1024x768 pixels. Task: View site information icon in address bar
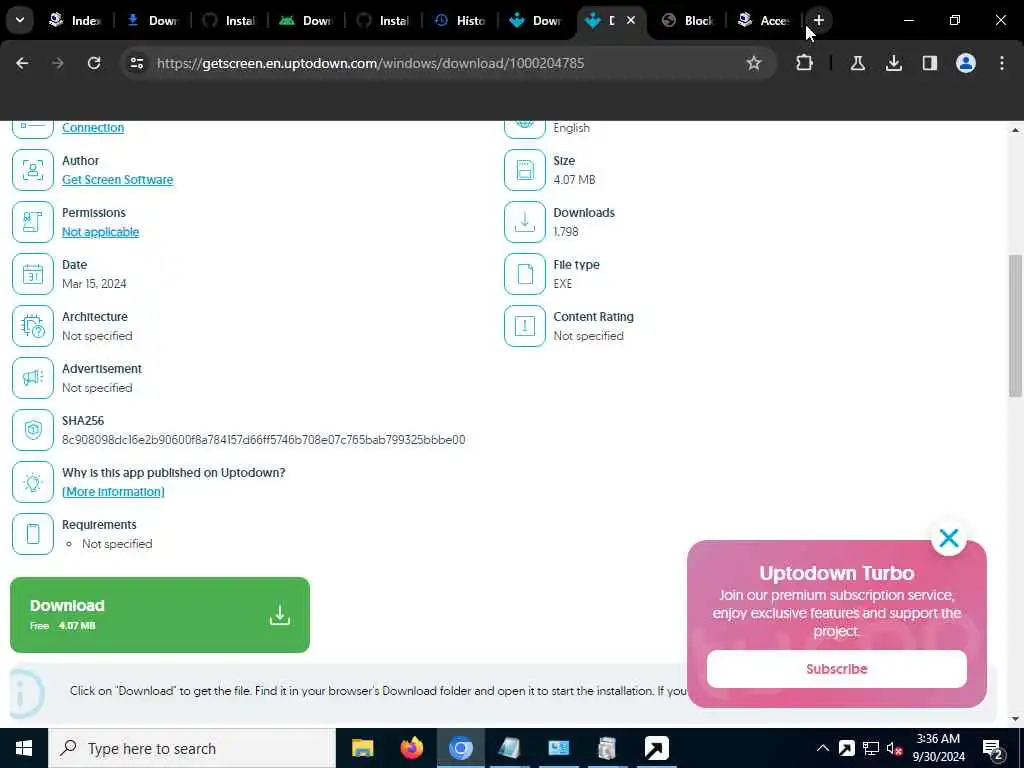pyautogui.click(x=136, y=63)
